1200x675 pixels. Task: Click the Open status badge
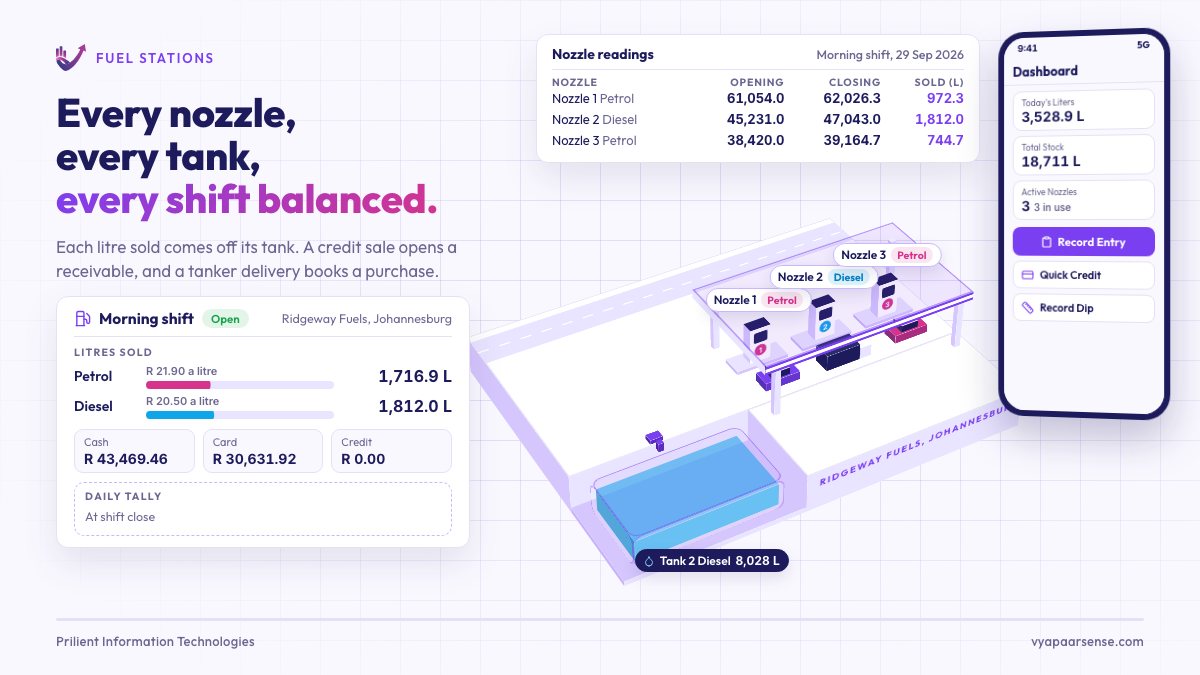pos(225,319)
